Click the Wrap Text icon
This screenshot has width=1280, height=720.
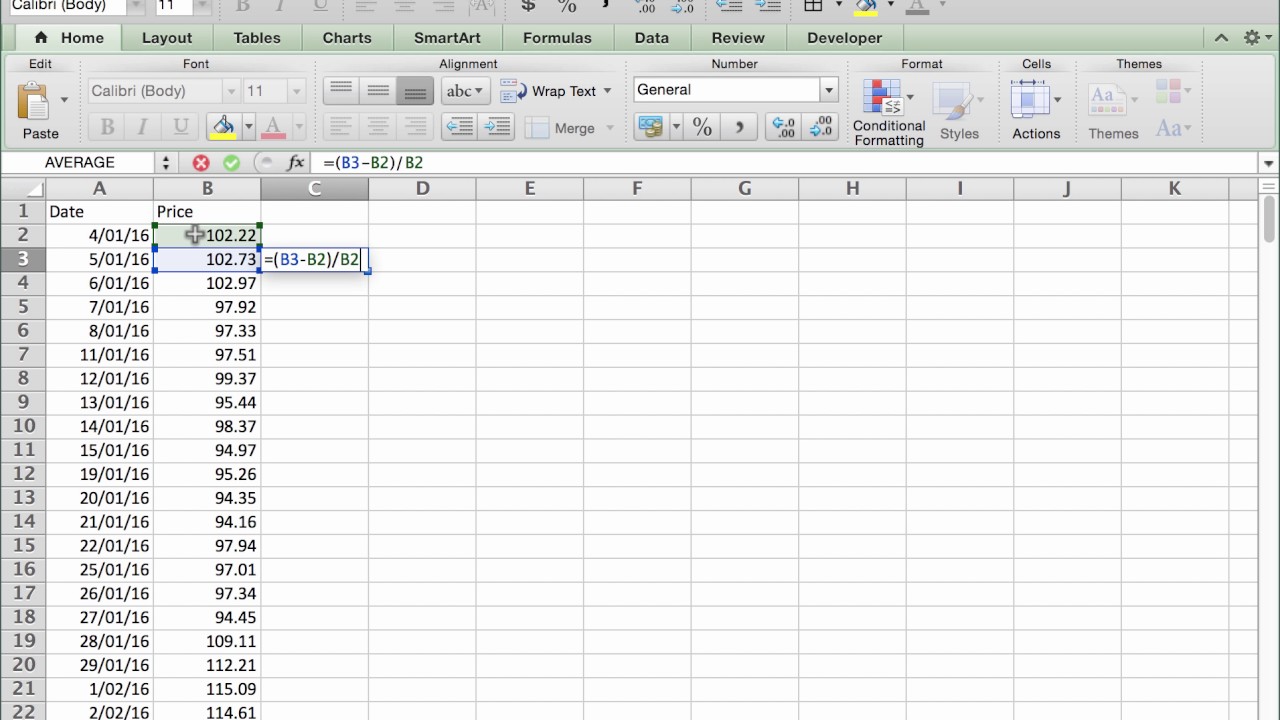click(512, 91)
